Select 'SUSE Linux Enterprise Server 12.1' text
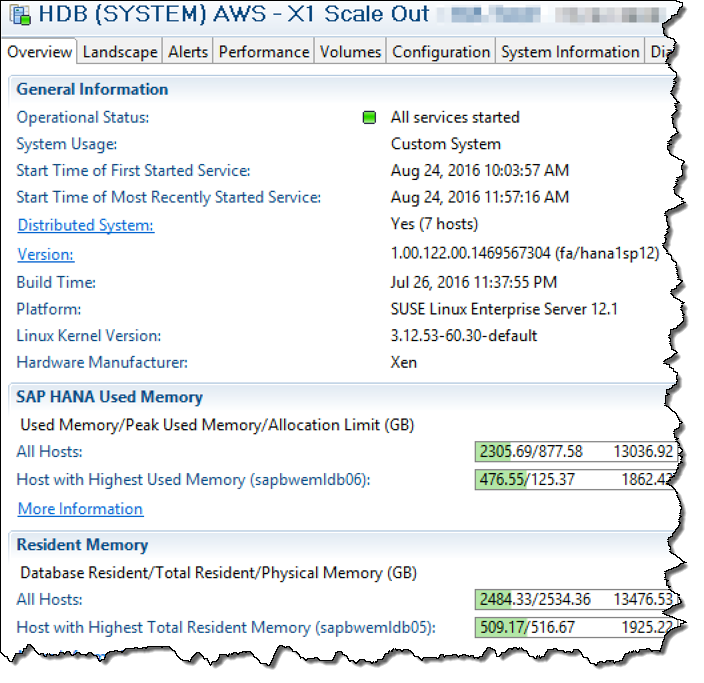 pyautogui.click(x=504, y=309)
